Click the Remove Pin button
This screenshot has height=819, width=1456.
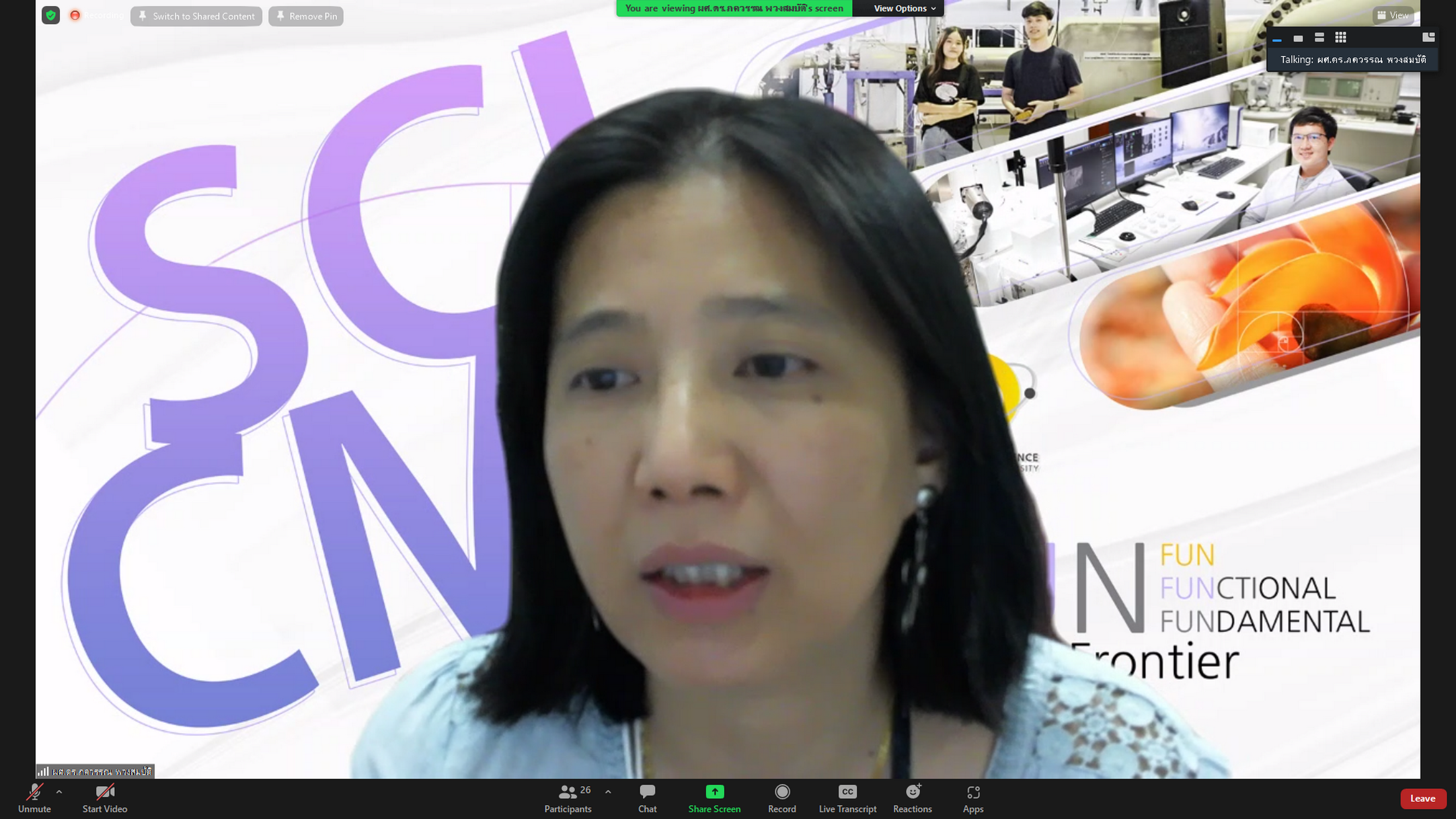coord(306,16)
